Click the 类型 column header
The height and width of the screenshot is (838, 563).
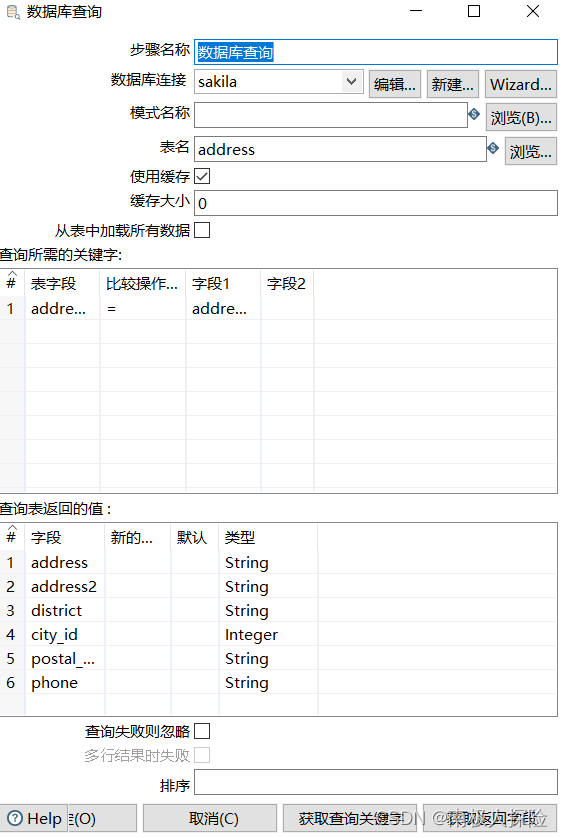(x=268, y=537)
